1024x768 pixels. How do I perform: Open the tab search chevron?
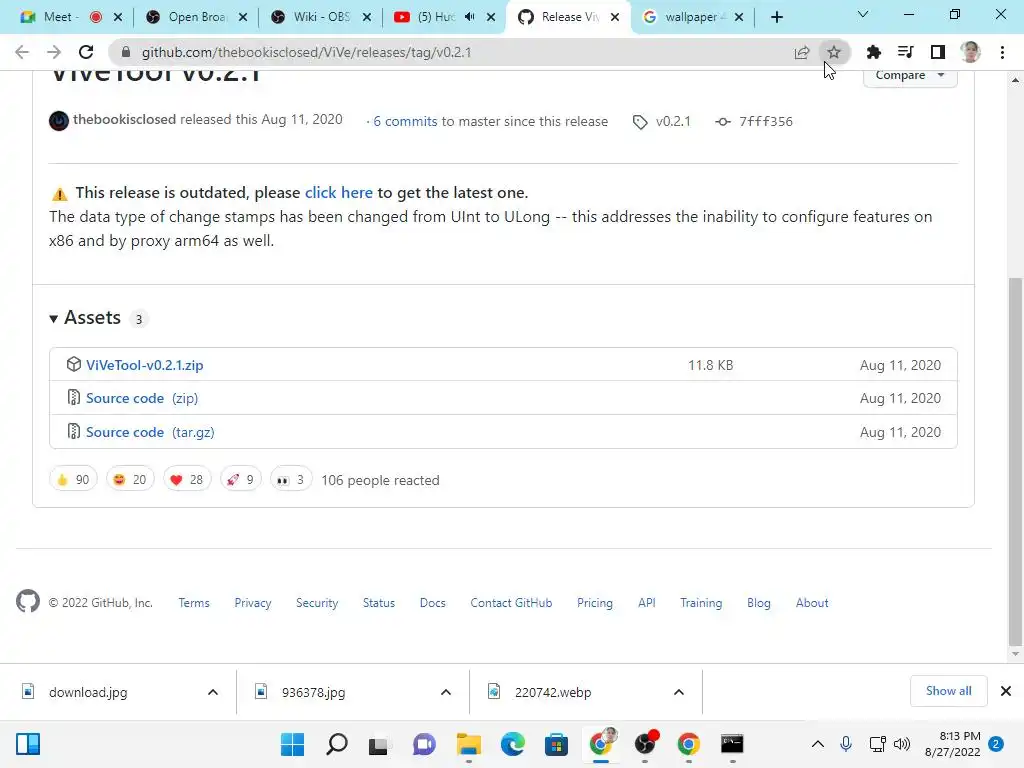pyautogui.click(x=863, y=14)
